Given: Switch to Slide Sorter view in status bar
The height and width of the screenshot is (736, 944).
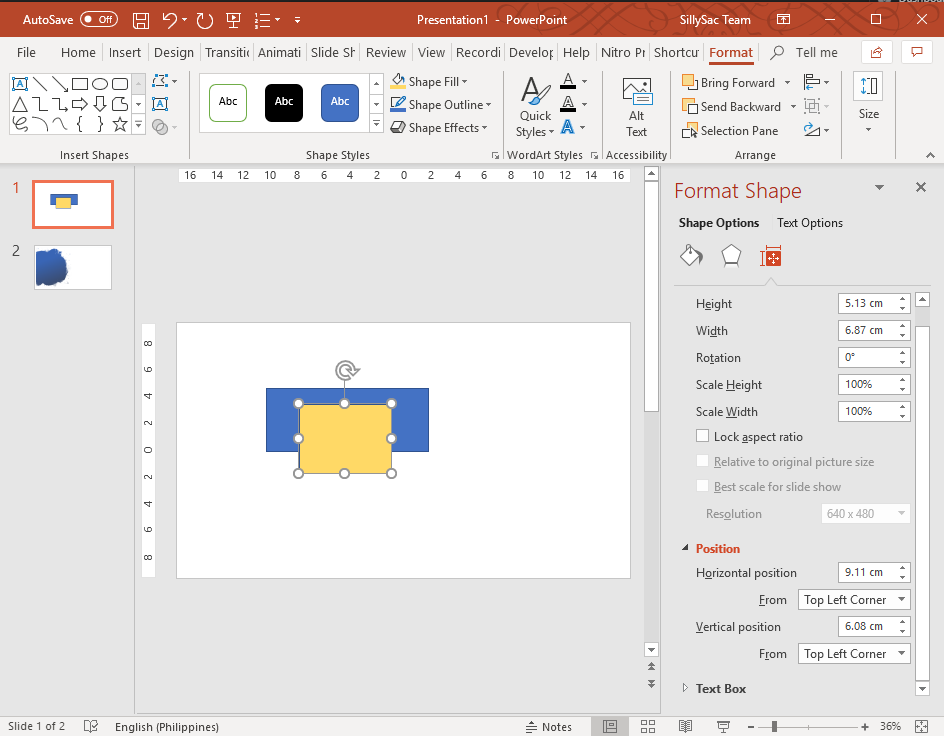Looking at the screenshot, I should [648, 726].
